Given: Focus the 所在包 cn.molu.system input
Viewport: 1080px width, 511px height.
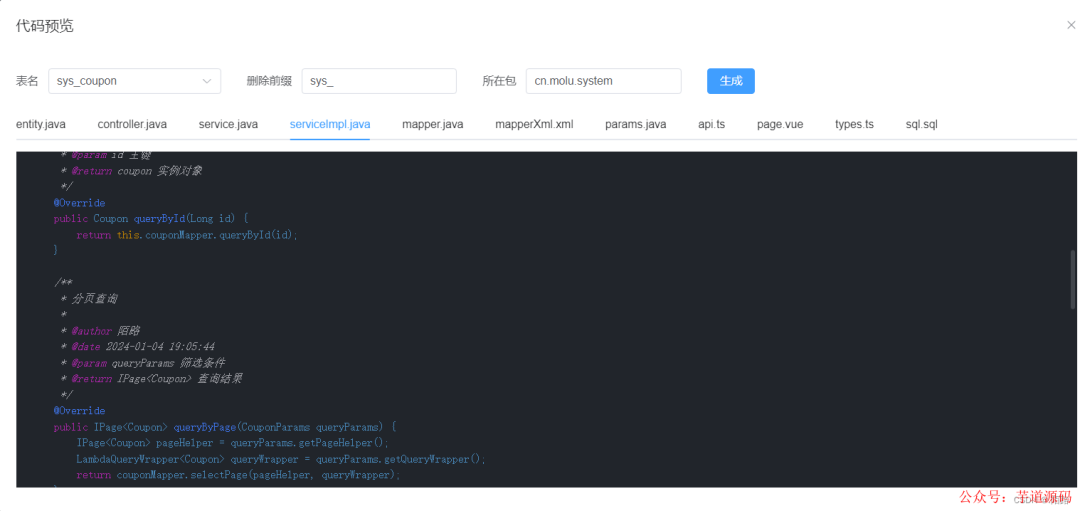Looking at the screenshot, I should coord(603,81).
